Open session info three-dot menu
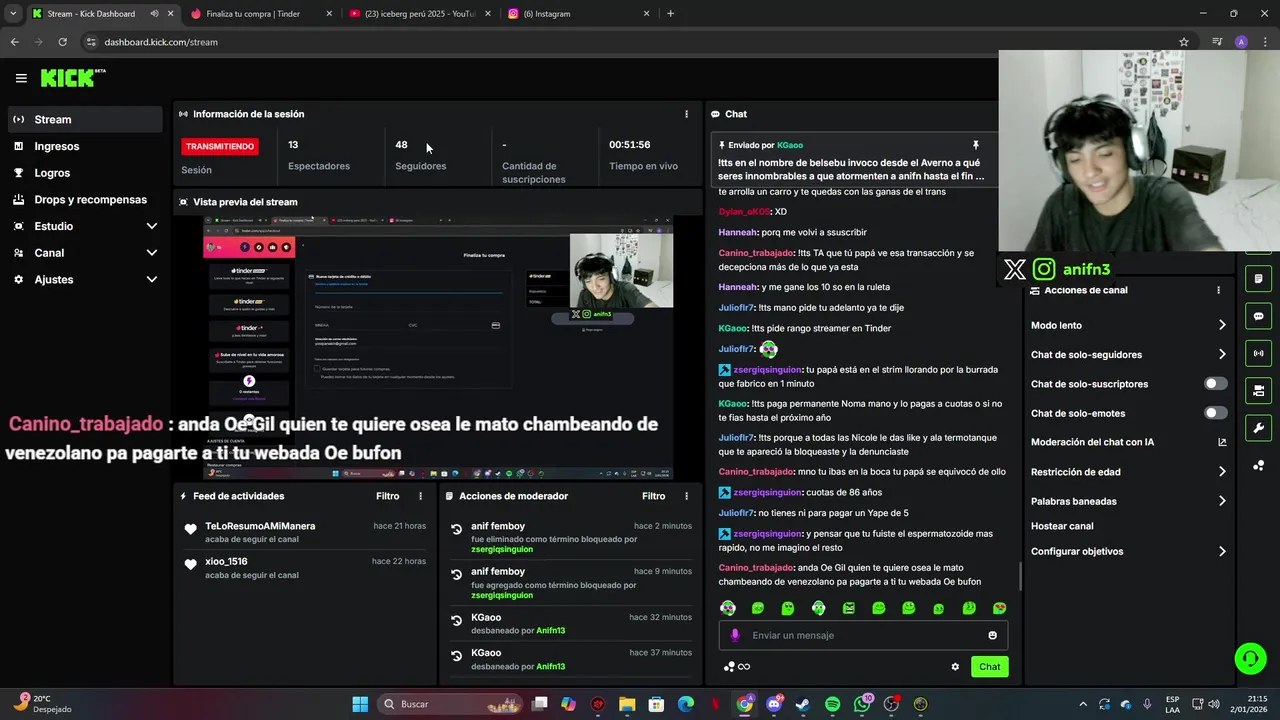Screen dimensions: 1280x720 (686, 114)
